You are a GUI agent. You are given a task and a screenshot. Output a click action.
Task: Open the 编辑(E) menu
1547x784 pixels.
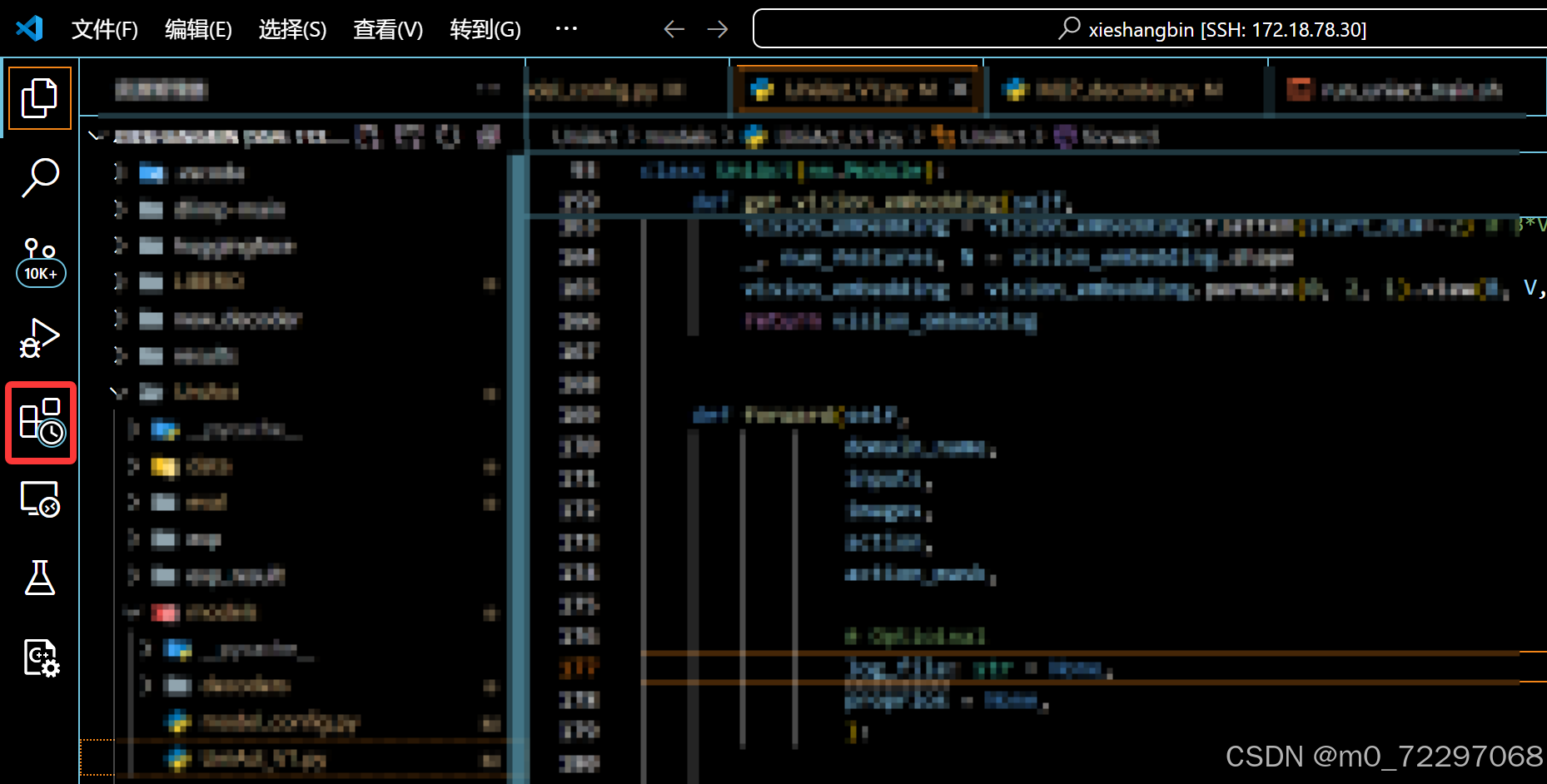tap(198, 30)
